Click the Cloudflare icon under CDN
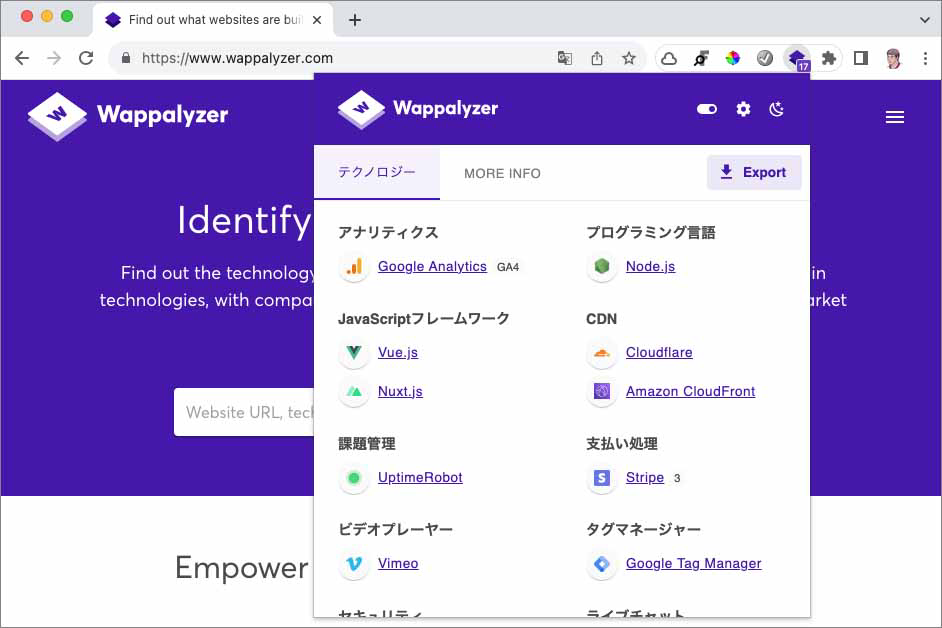The image size is (942, 628). 601,353
